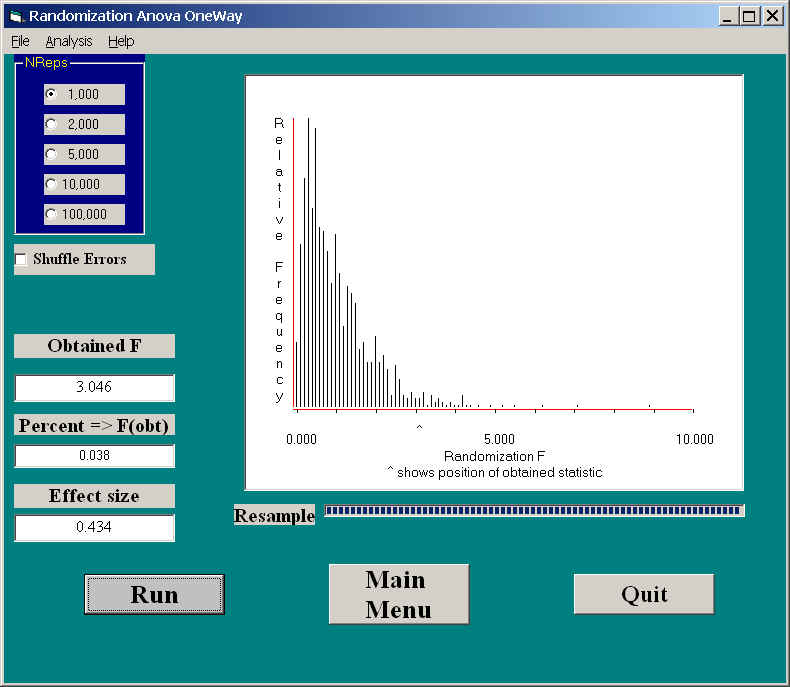Minimize the Randomization Anova window

pos(728,16)
